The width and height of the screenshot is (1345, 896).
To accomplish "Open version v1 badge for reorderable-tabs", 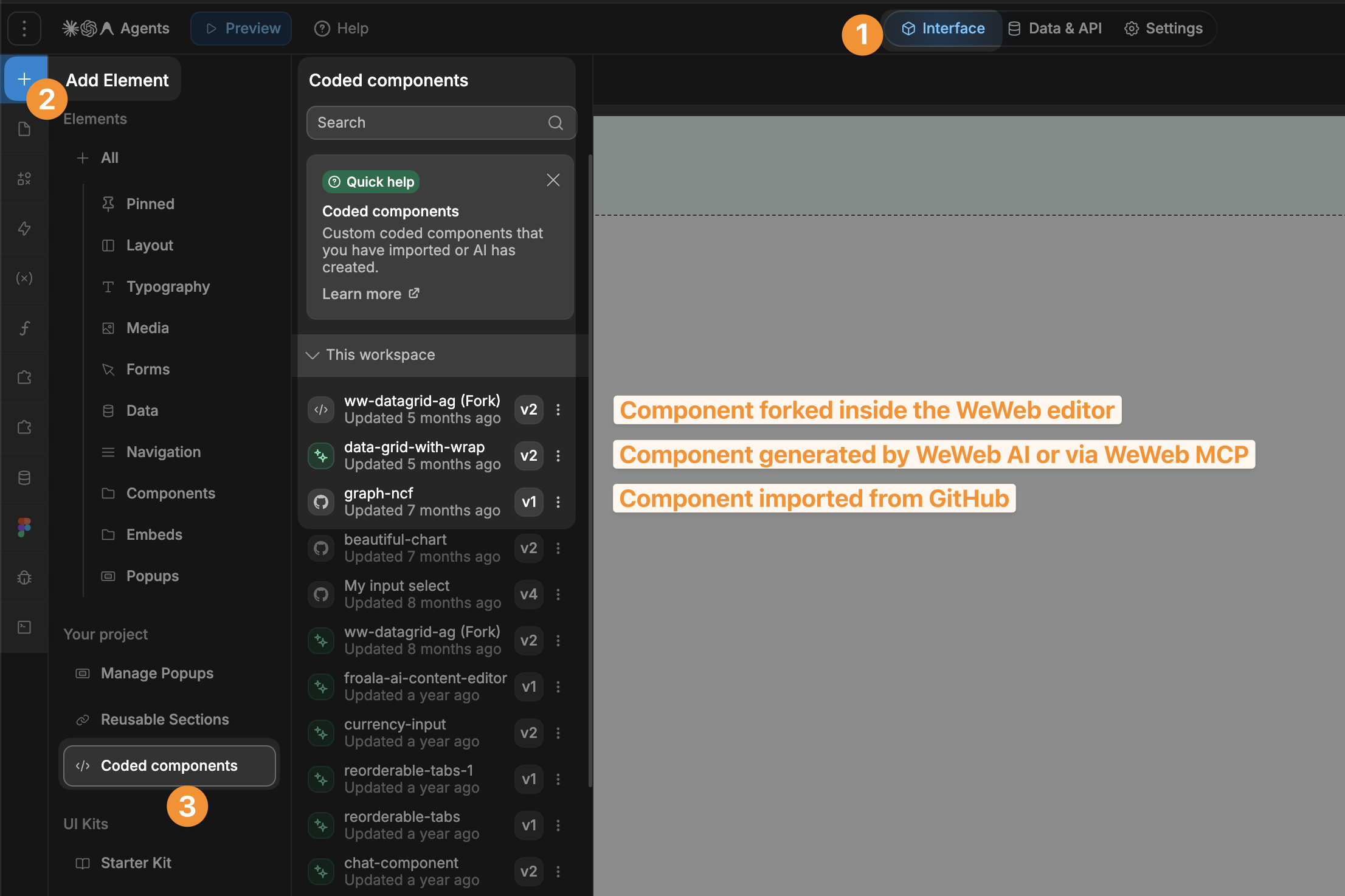I will point(529,825).
